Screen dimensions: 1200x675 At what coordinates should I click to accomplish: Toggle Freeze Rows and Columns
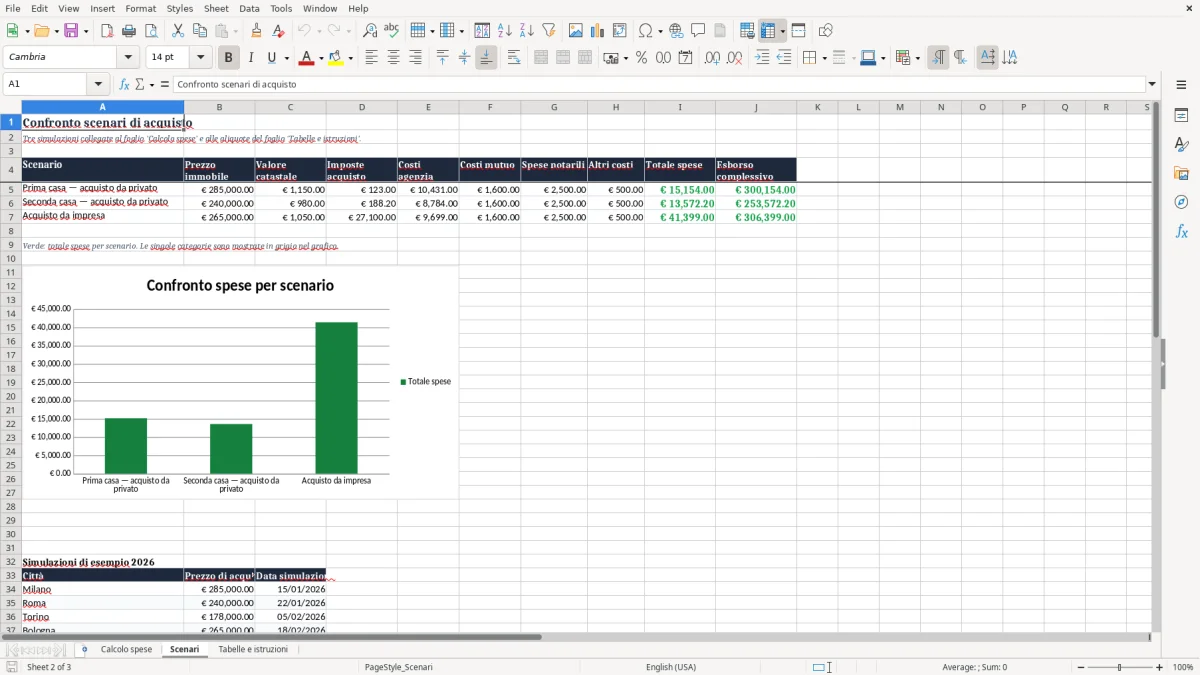pos(768,31)
